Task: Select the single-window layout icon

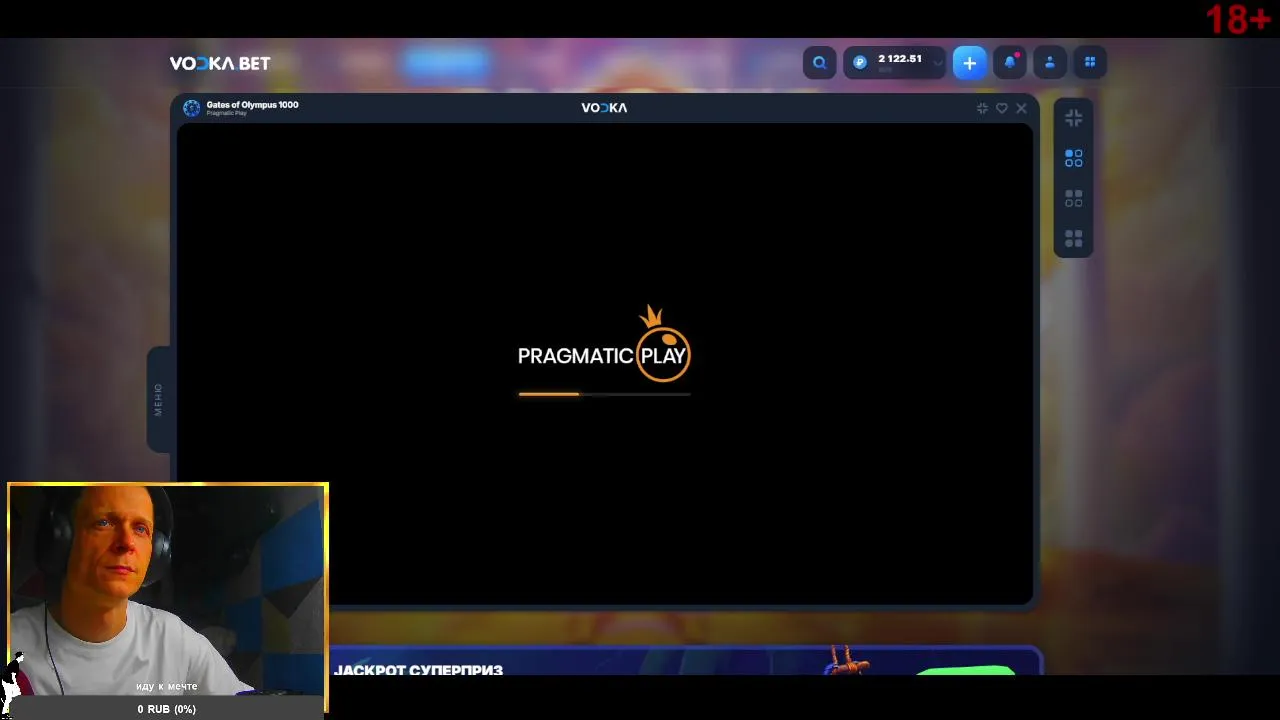Action: 1073,159
